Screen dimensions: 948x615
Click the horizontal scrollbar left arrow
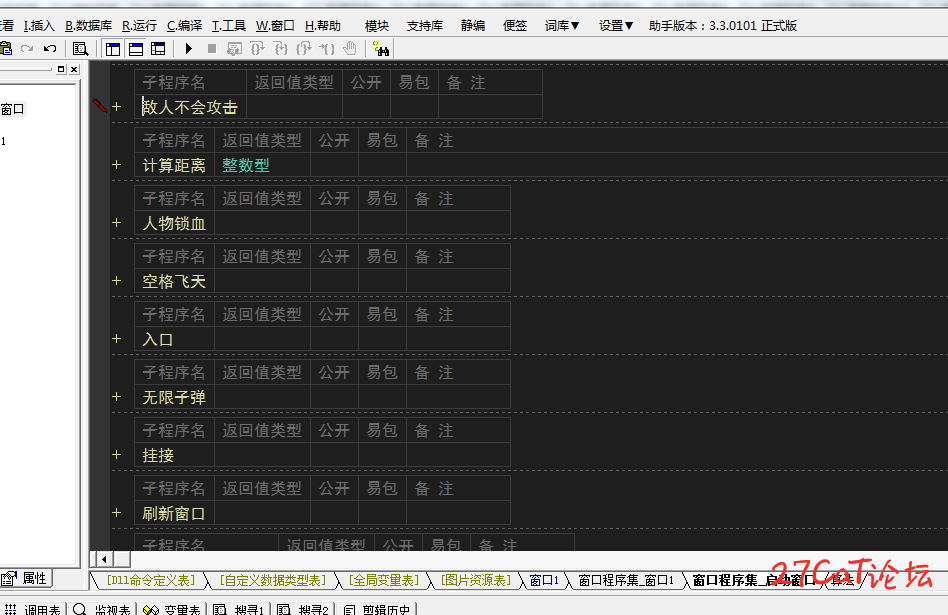[104, 559]
